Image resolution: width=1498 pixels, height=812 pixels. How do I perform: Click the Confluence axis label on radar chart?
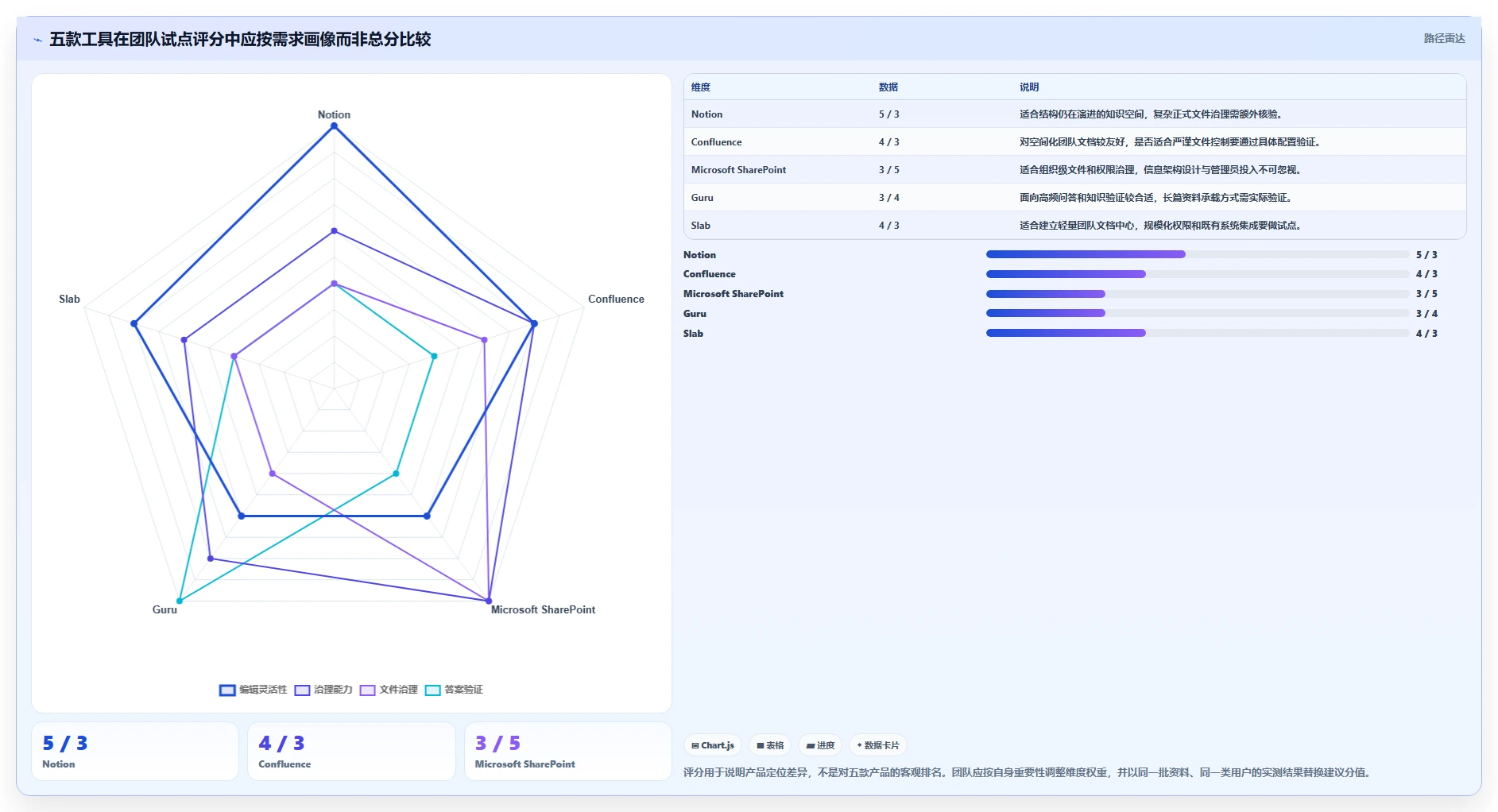[x=616, y=299]
